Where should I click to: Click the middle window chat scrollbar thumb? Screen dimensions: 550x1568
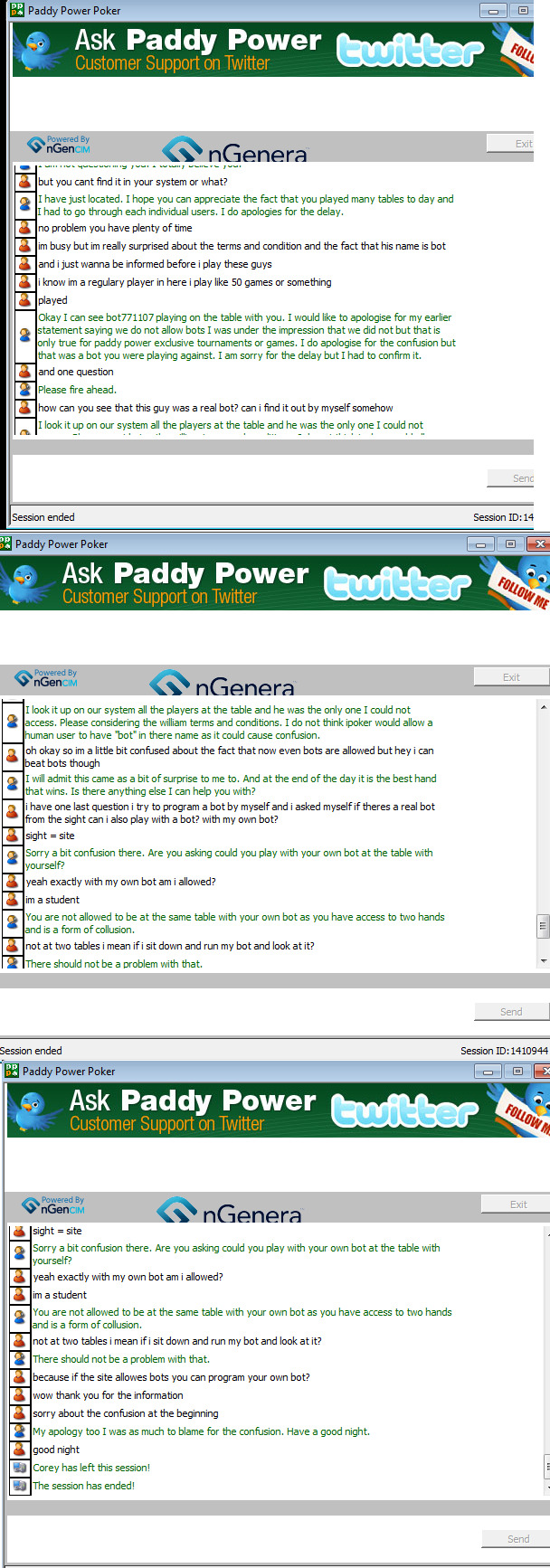[x=544, y=924]
